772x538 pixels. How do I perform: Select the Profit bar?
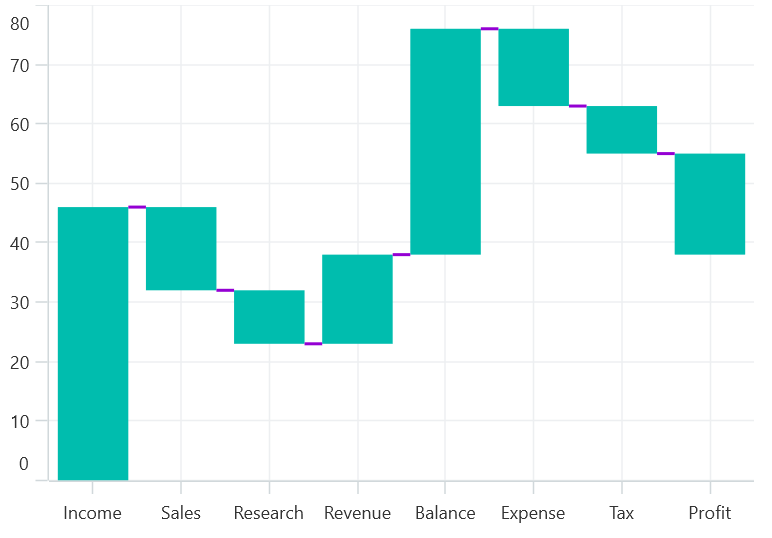(710, 204)
